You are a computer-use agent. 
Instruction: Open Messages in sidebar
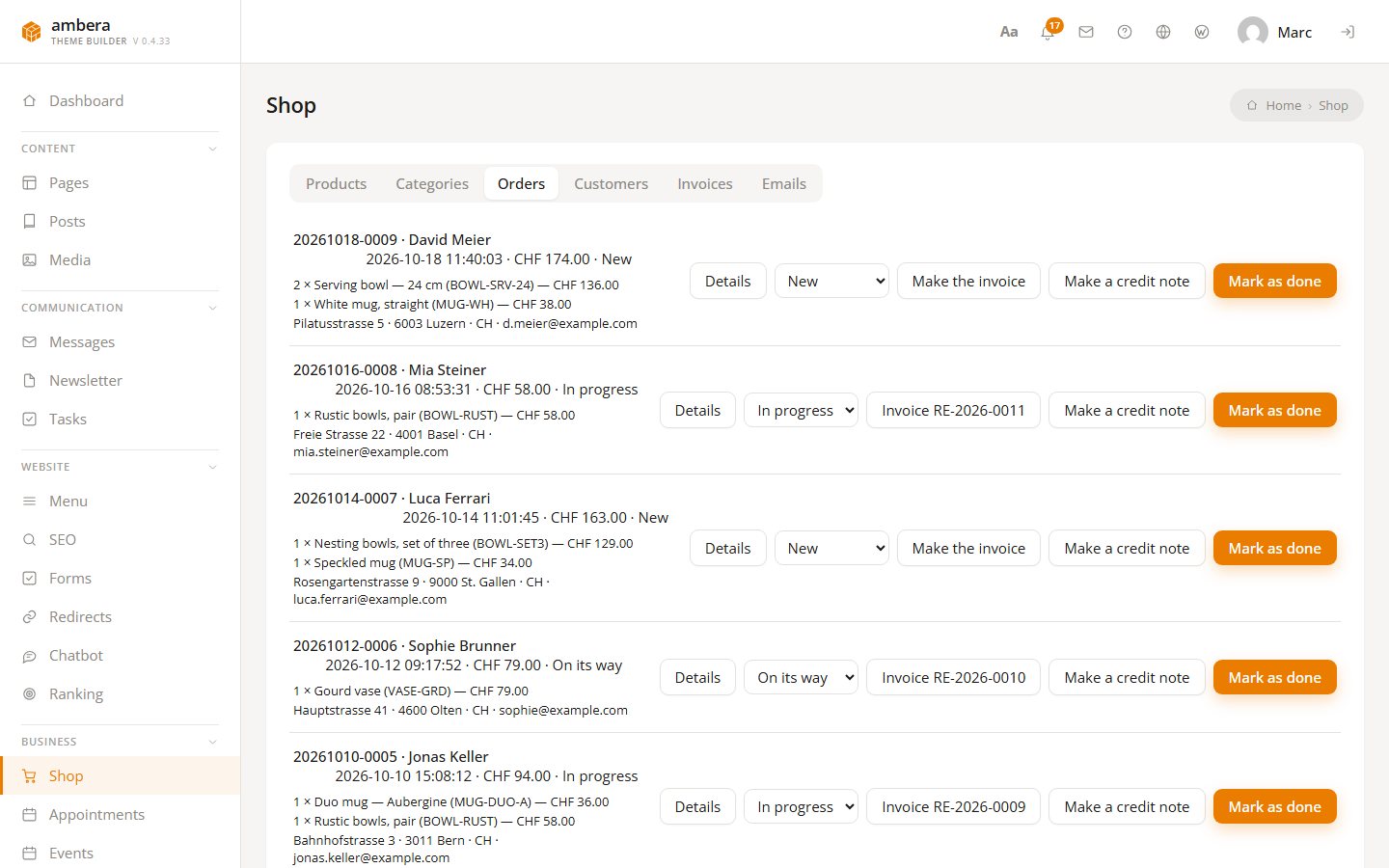[x=120, y=341]
